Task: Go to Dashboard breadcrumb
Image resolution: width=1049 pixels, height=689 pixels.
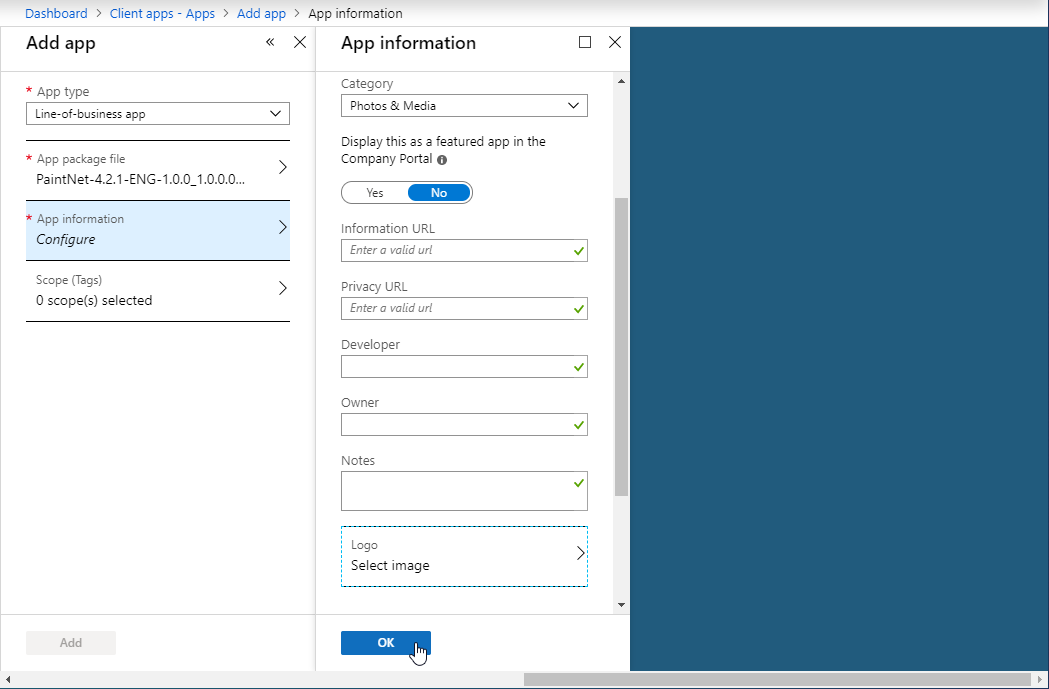Action: click(56, 14)
